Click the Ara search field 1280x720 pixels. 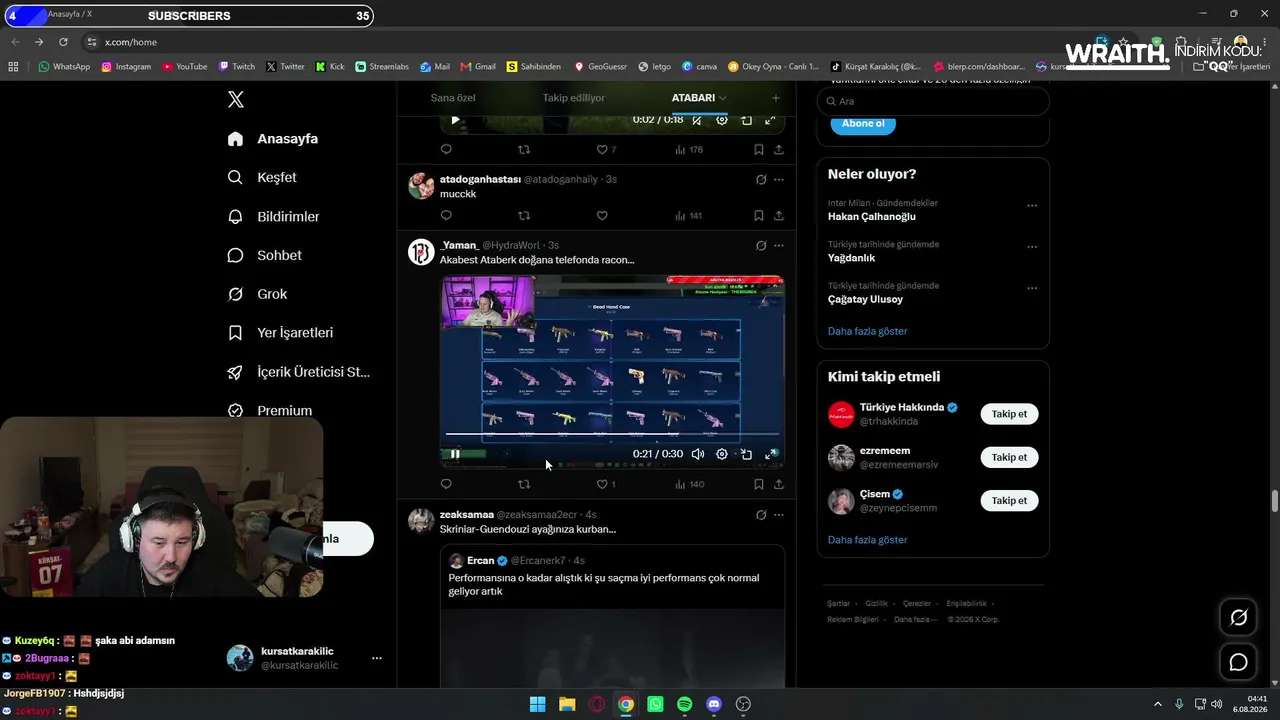point(933,101)
